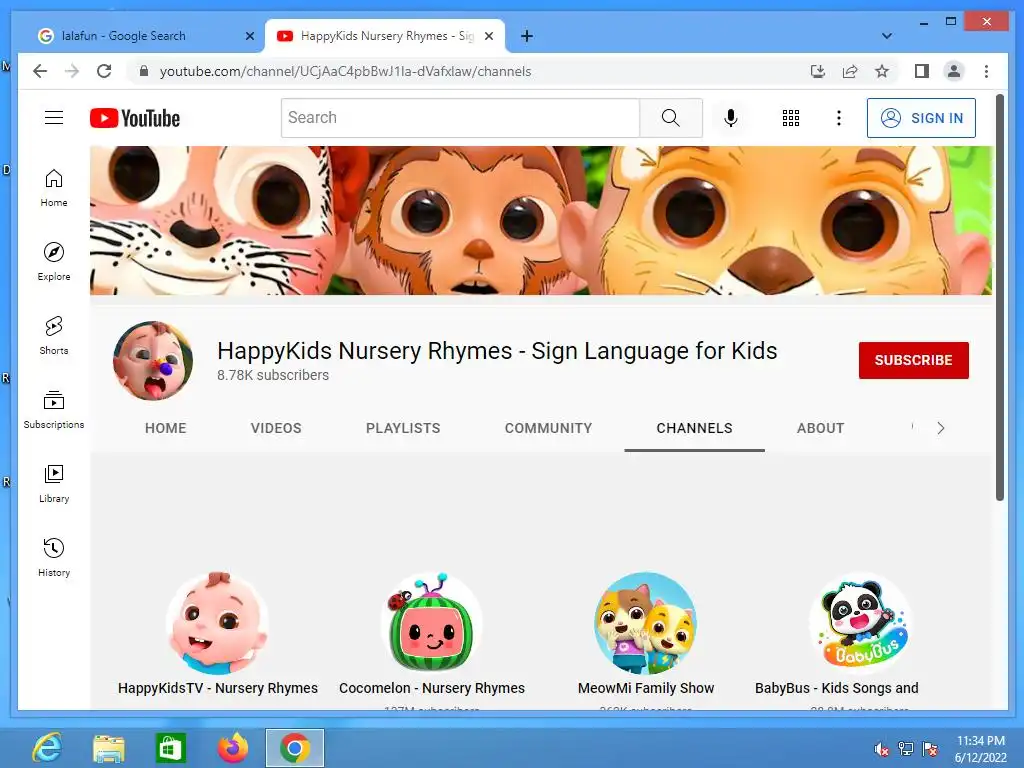Viewport: 1024px width, 768px height.
Task: Open Windows Store from the taskbar
Action: click(x=170, y=748)
